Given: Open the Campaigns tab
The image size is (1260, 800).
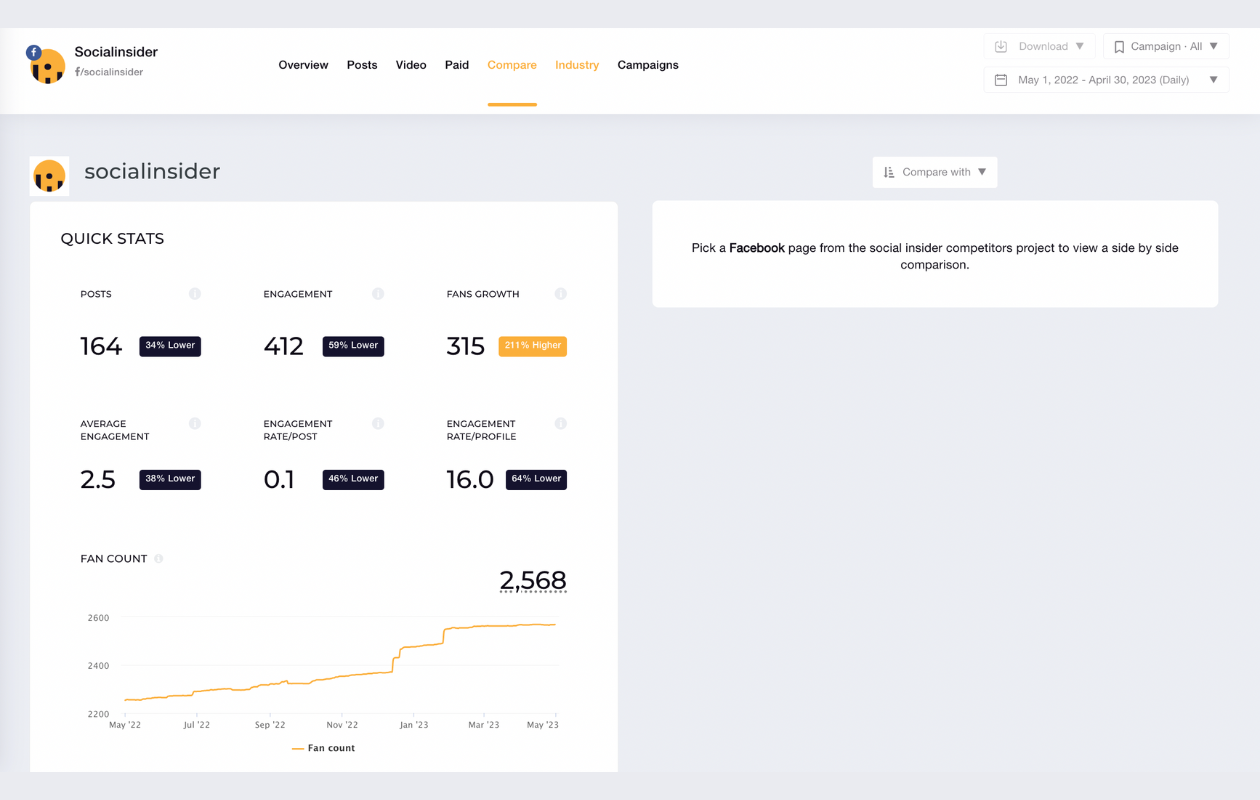Looking at the screenshot, I should pos(648,65).
